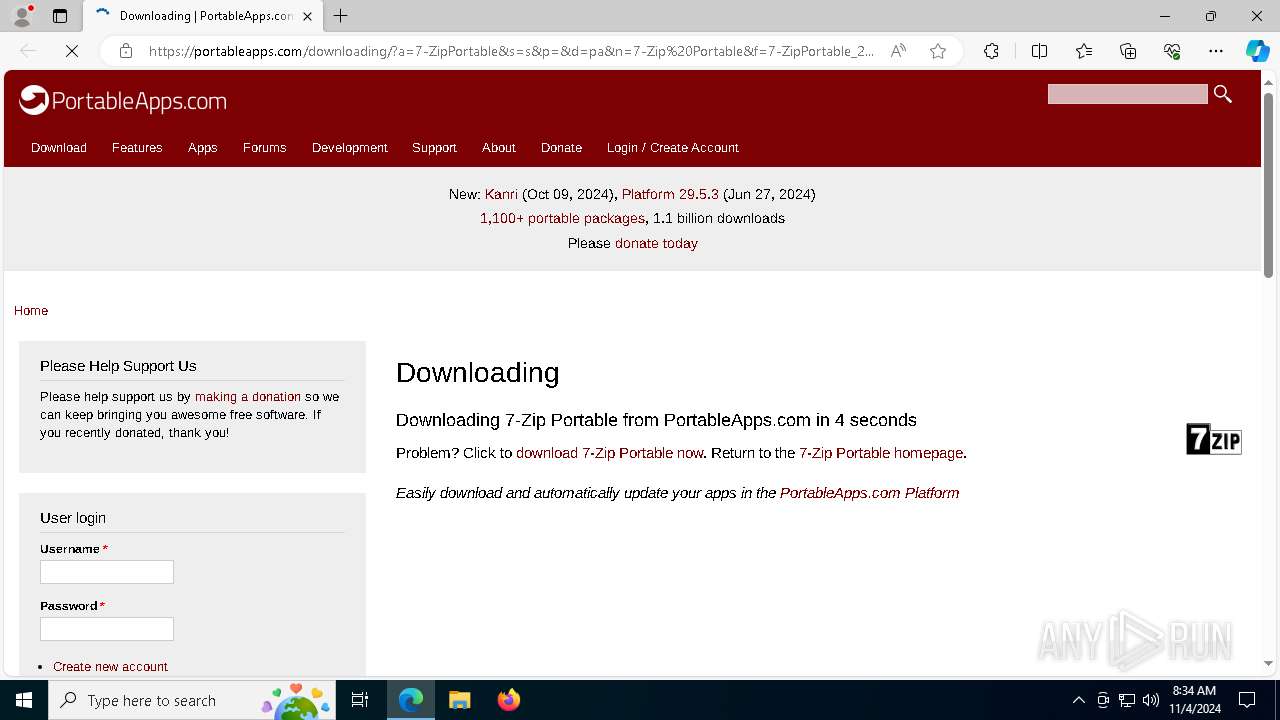Focus the Password input field

(107, 629)
